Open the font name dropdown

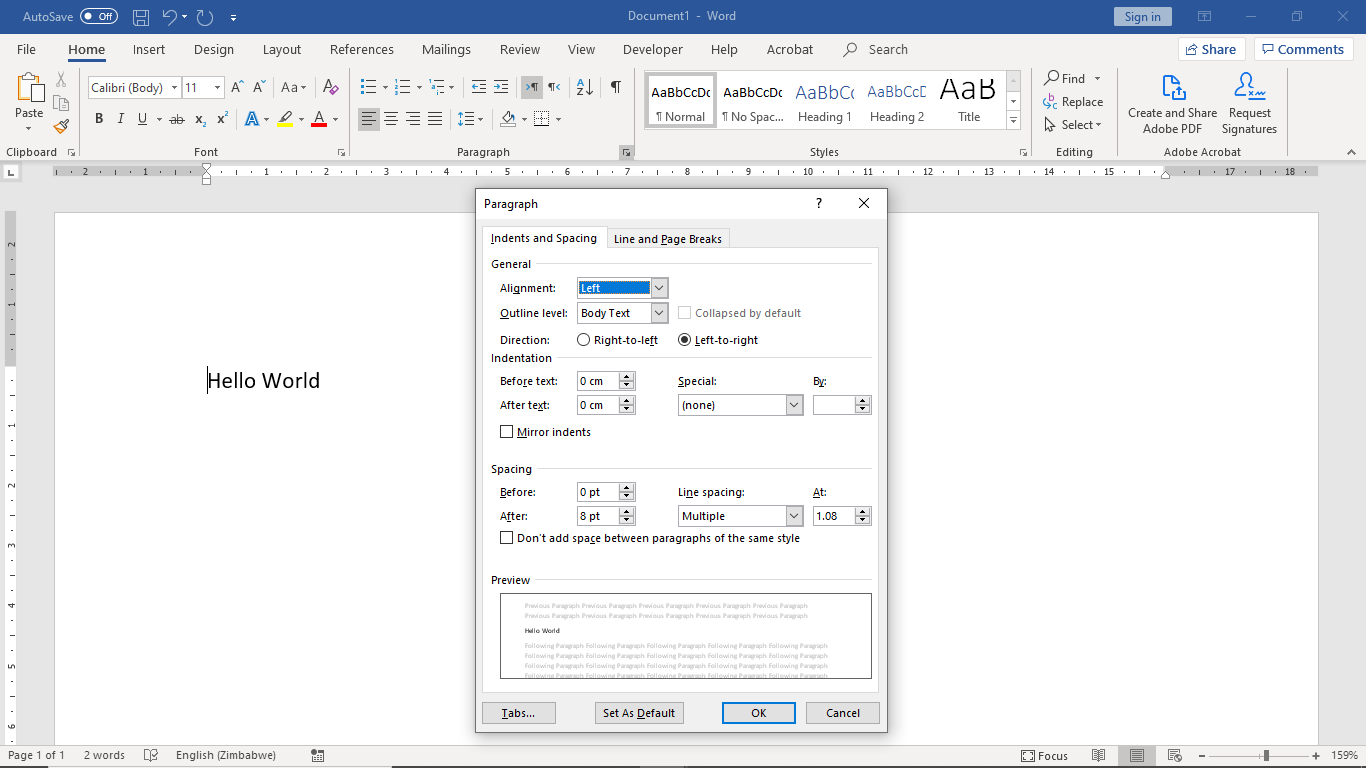174,88
